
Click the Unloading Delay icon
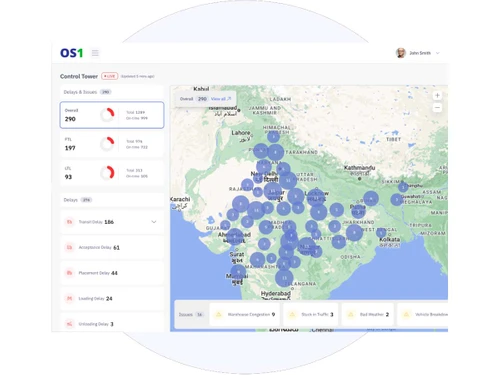tap(69, 324)
